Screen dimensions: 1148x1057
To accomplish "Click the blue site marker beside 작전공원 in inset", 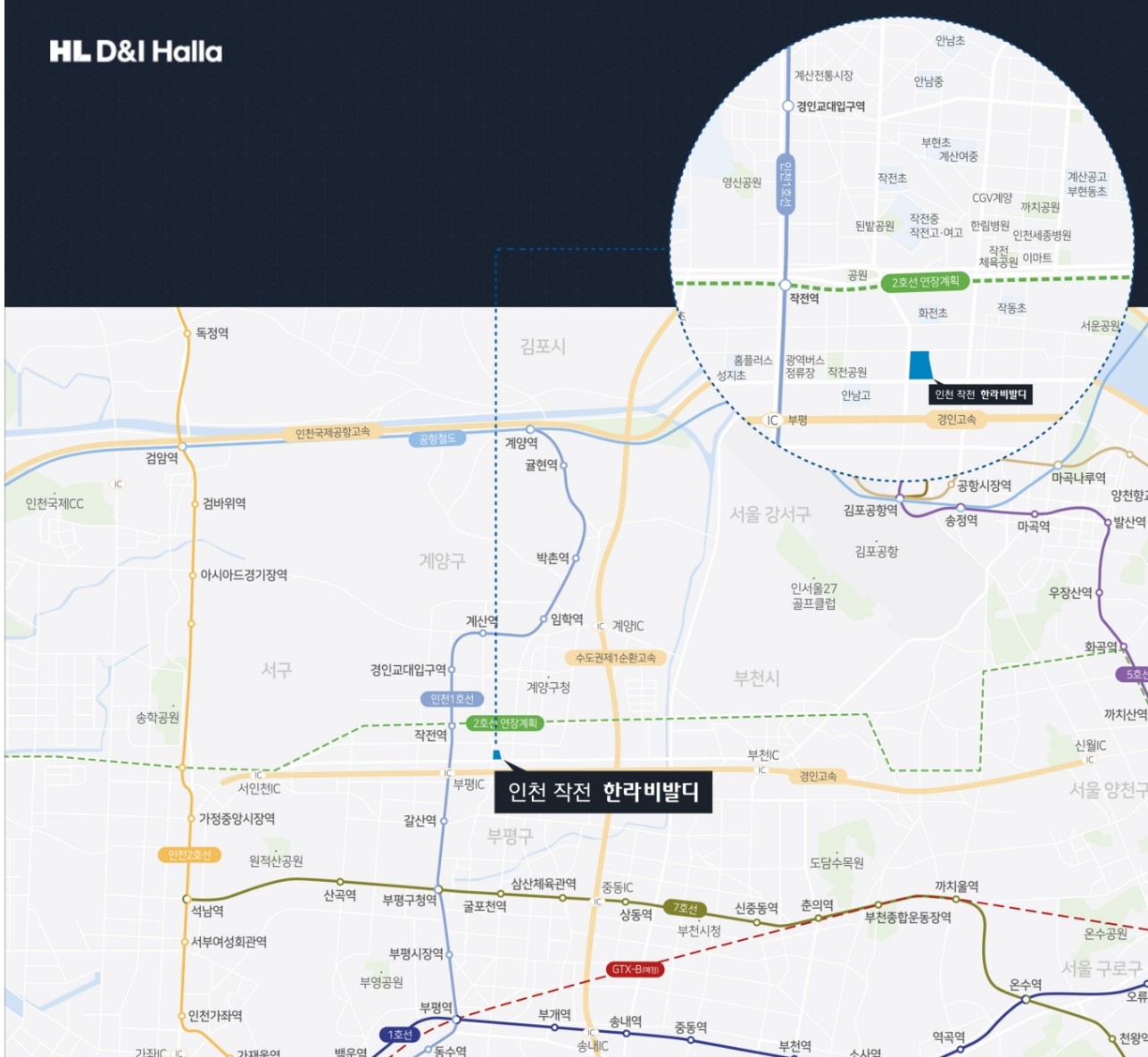I will pyautogui.click(x=920, y=365).
